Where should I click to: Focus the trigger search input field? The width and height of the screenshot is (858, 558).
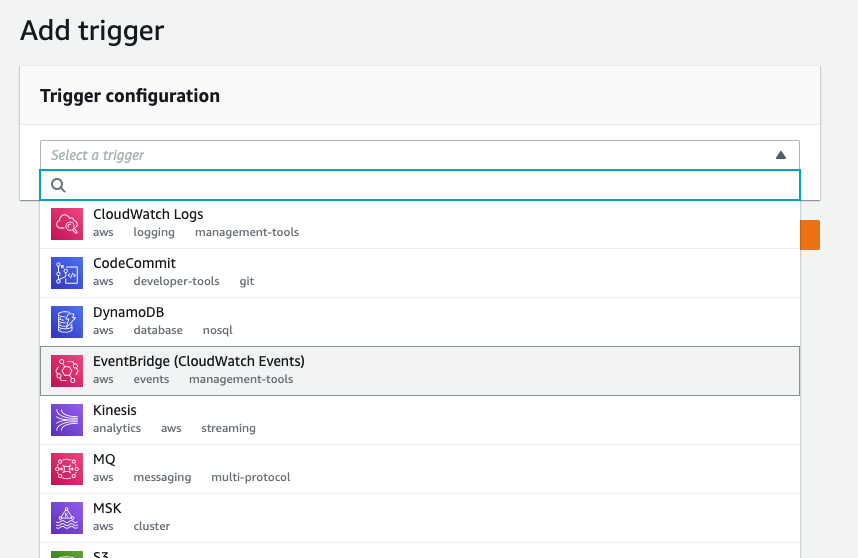(420, 185)
